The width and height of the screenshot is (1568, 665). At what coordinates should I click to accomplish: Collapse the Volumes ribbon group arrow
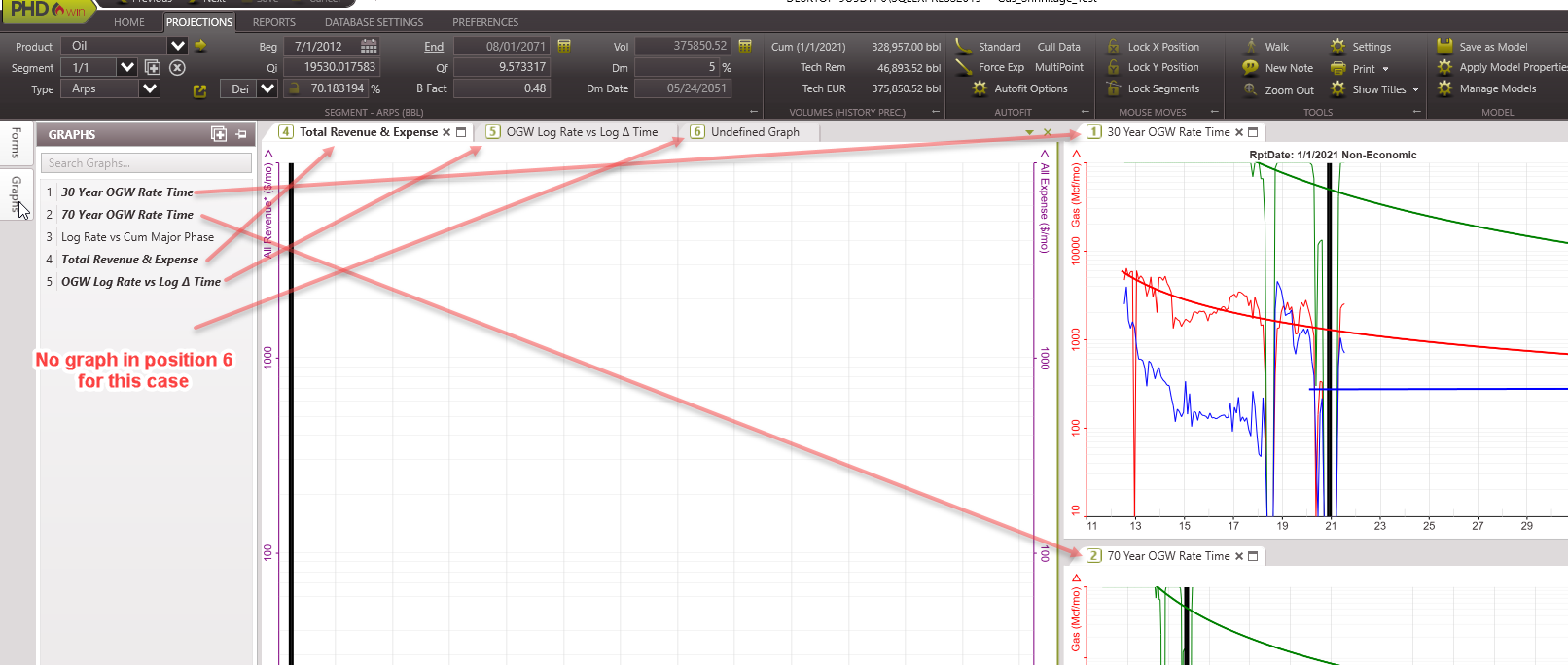coord(936,112)
